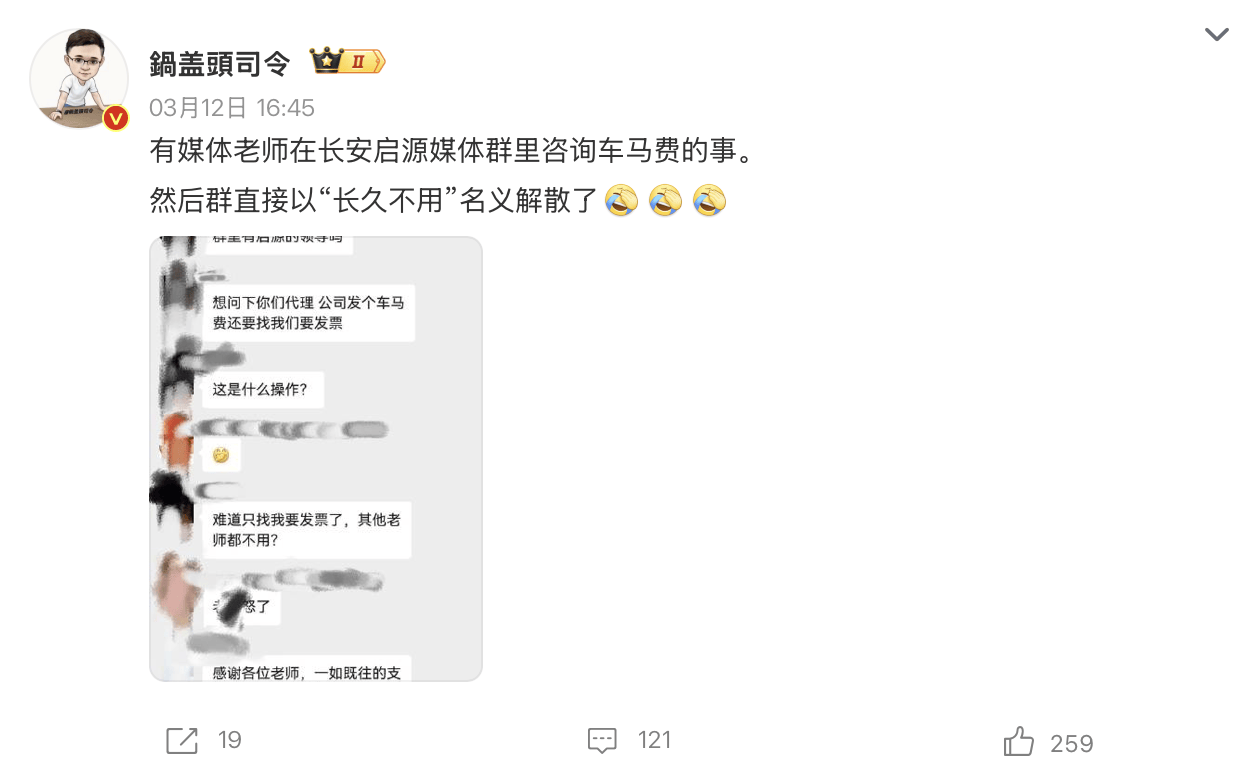Click first laughing-crying emoji after 解散了

click(x=622, y=201)
